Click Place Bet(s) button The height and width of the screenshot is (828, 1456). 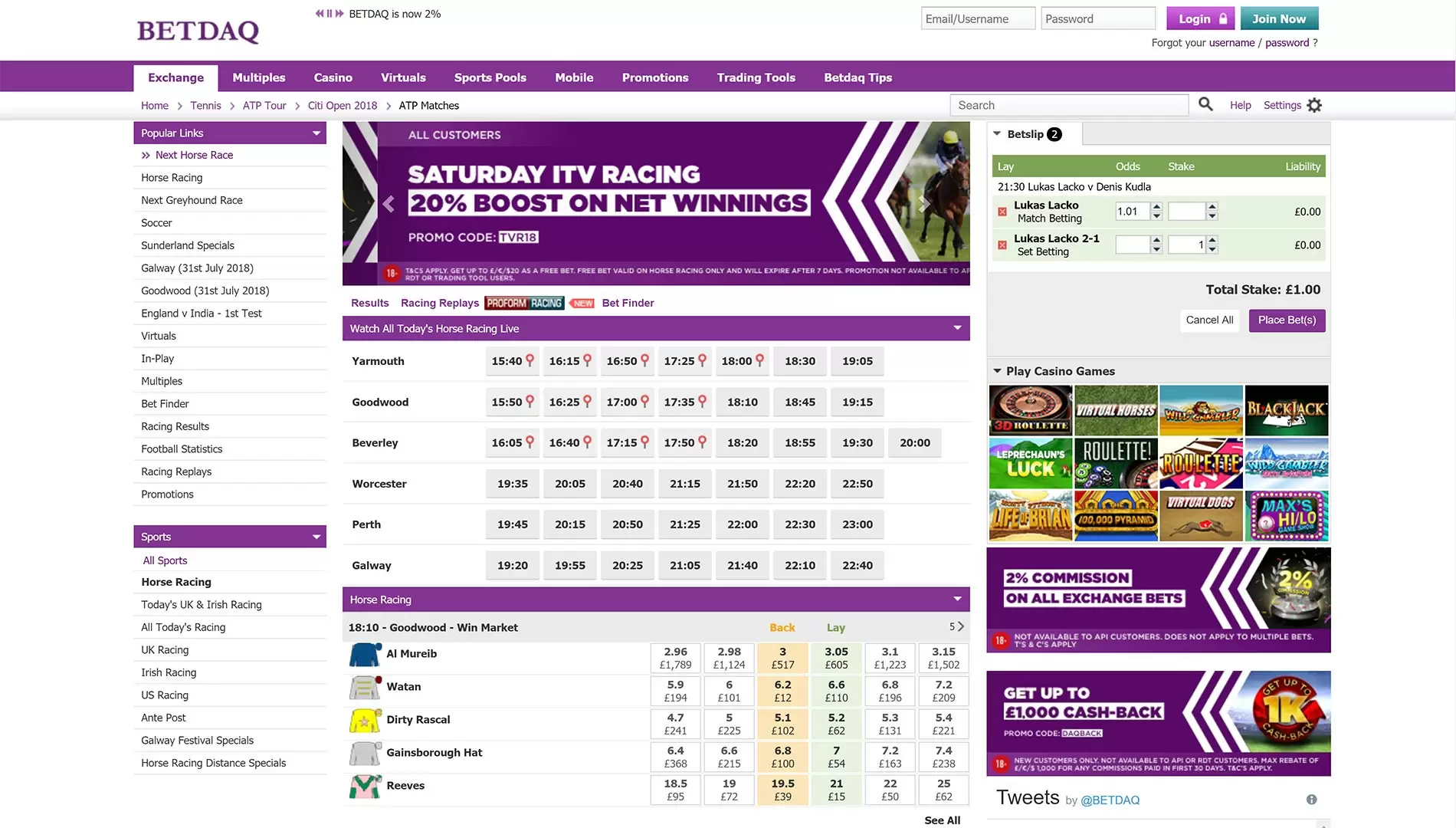pos(1287,320)
